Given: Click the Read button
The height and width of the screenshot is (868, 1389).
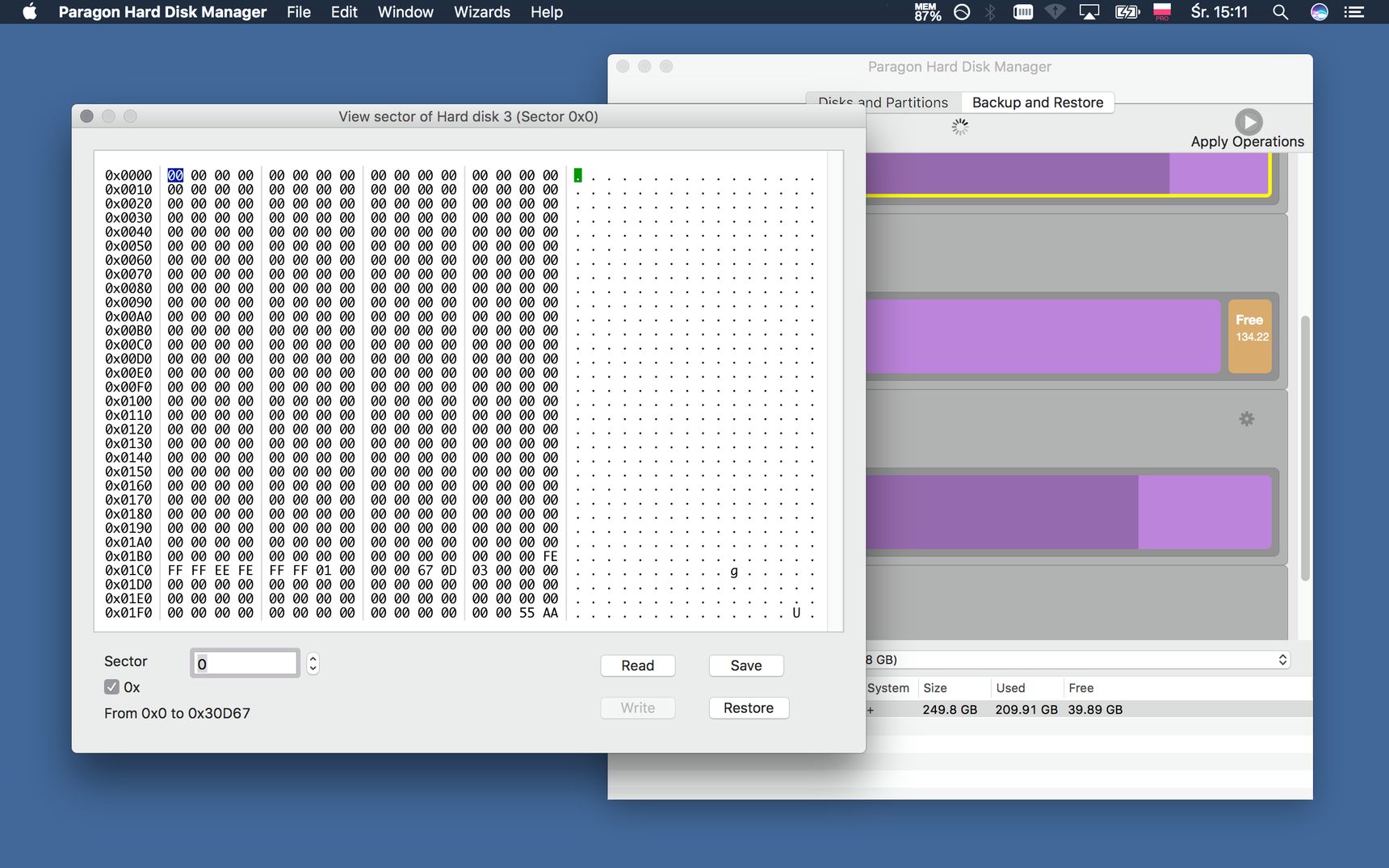Looking at the screenshot, I should [x=638, y=665].
